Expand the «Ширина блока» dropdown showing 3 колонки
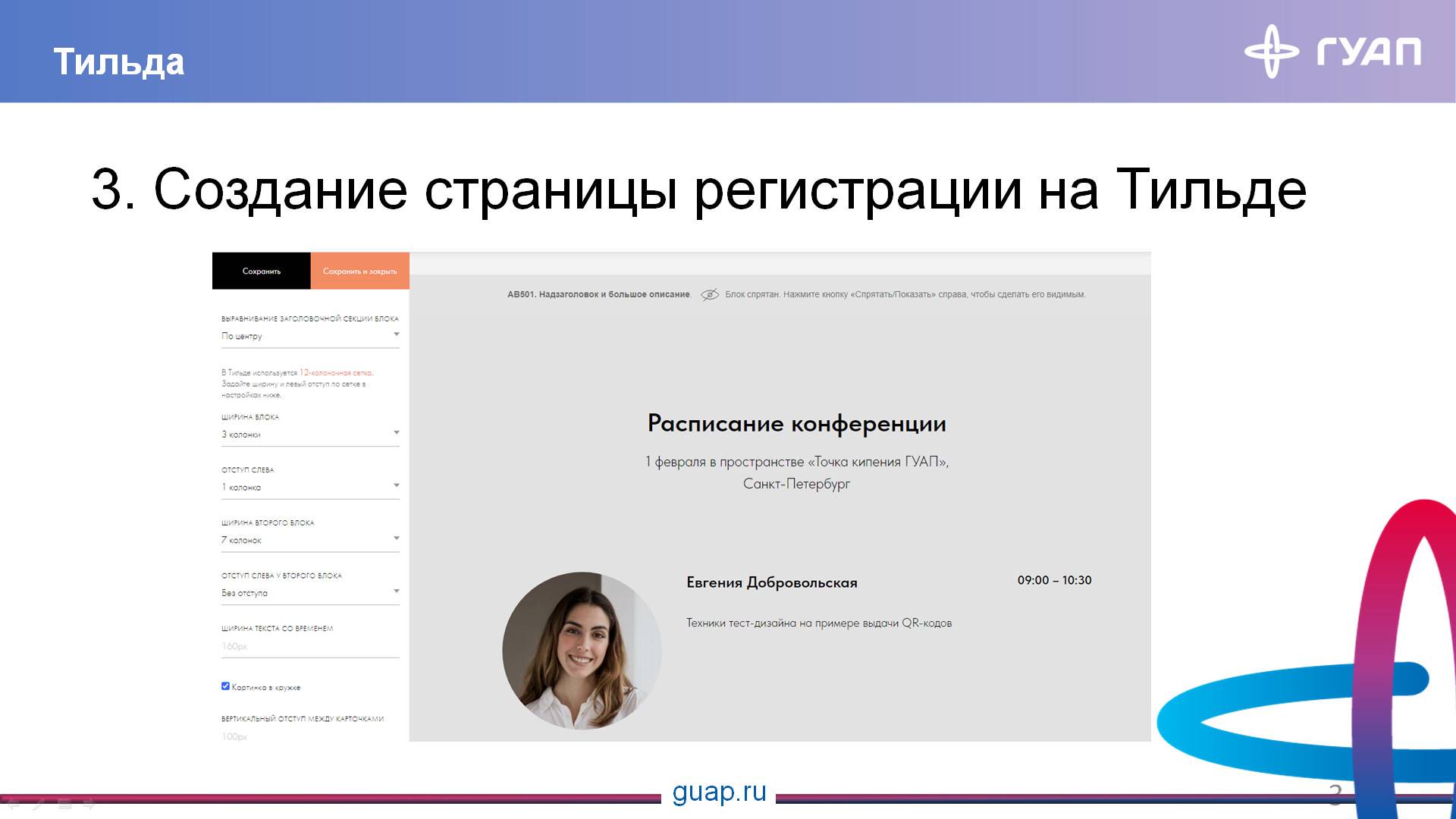The width and height of the screenshot is (1456, 819). point(310,434)
